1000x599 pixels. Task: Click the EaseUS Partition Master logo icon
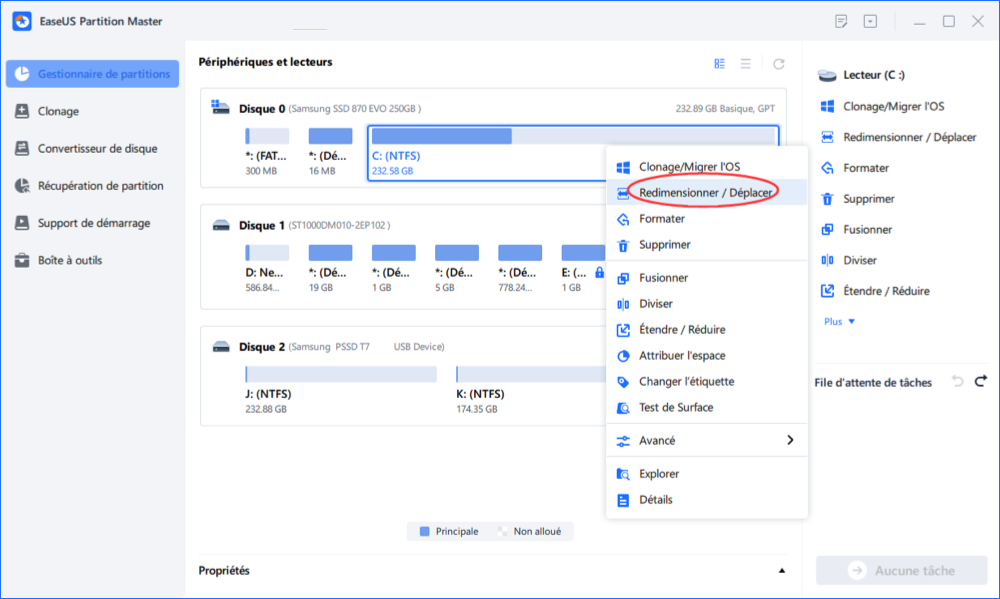tap(22, 21)
